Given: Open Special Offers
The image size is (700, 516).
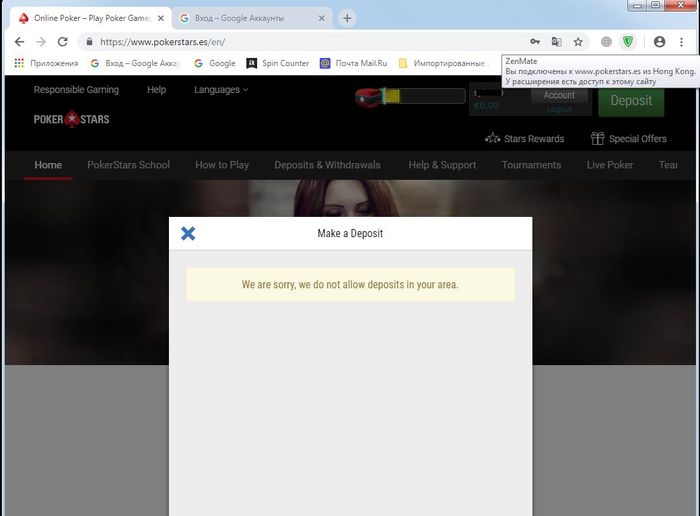Looking at the screenshot, I should point(629,139).
